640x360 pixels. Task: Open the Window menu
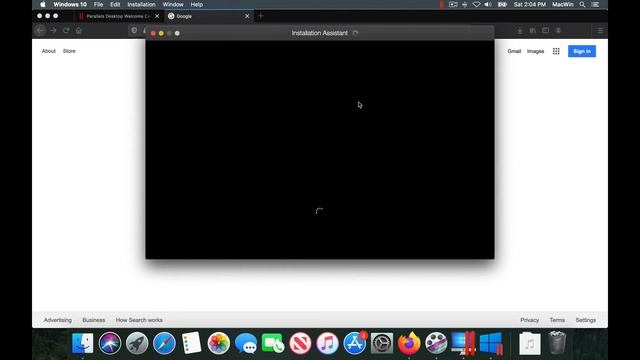point(173,4)
